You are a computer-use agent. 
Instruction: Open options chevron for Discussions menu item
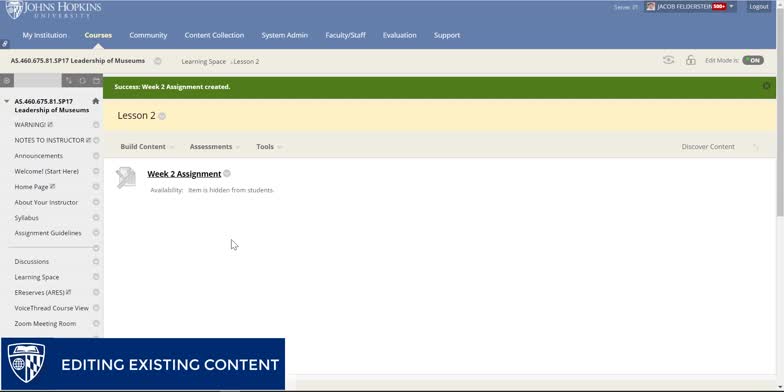[x=96, y=262]
